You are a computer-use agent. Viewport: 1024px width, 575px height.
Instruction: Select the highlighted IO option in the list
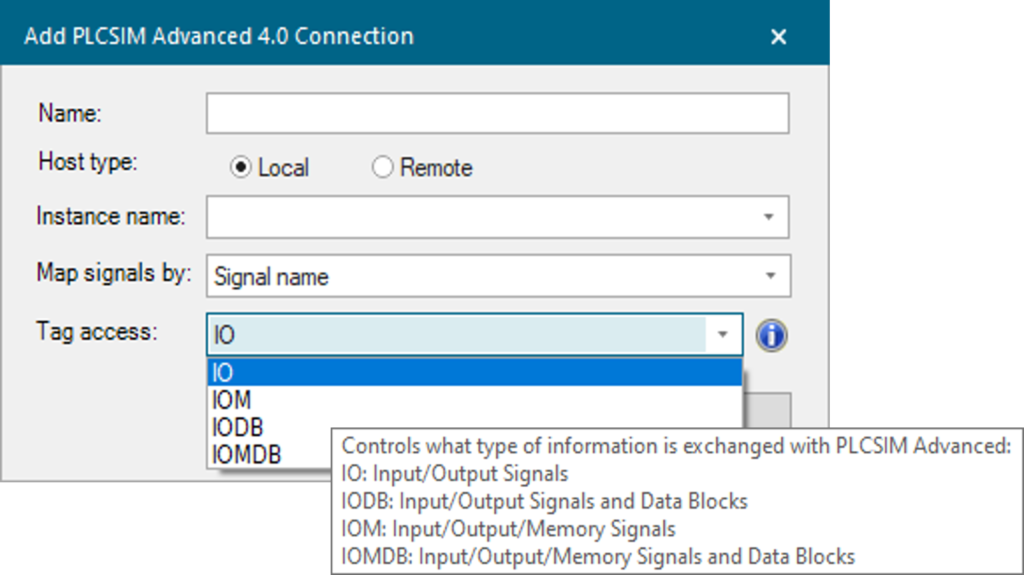coord(475,372)
